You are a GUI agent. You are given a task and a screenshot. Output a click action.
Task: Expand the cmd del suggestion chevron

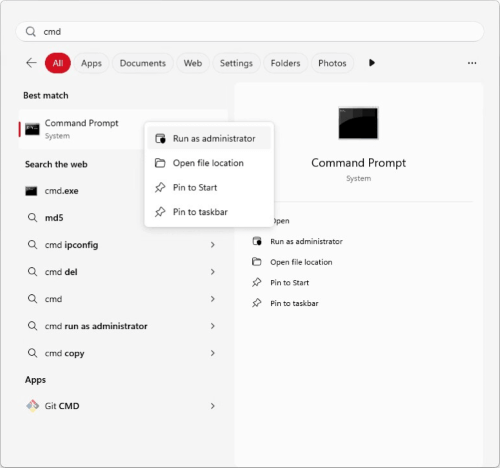coord(213,272)
